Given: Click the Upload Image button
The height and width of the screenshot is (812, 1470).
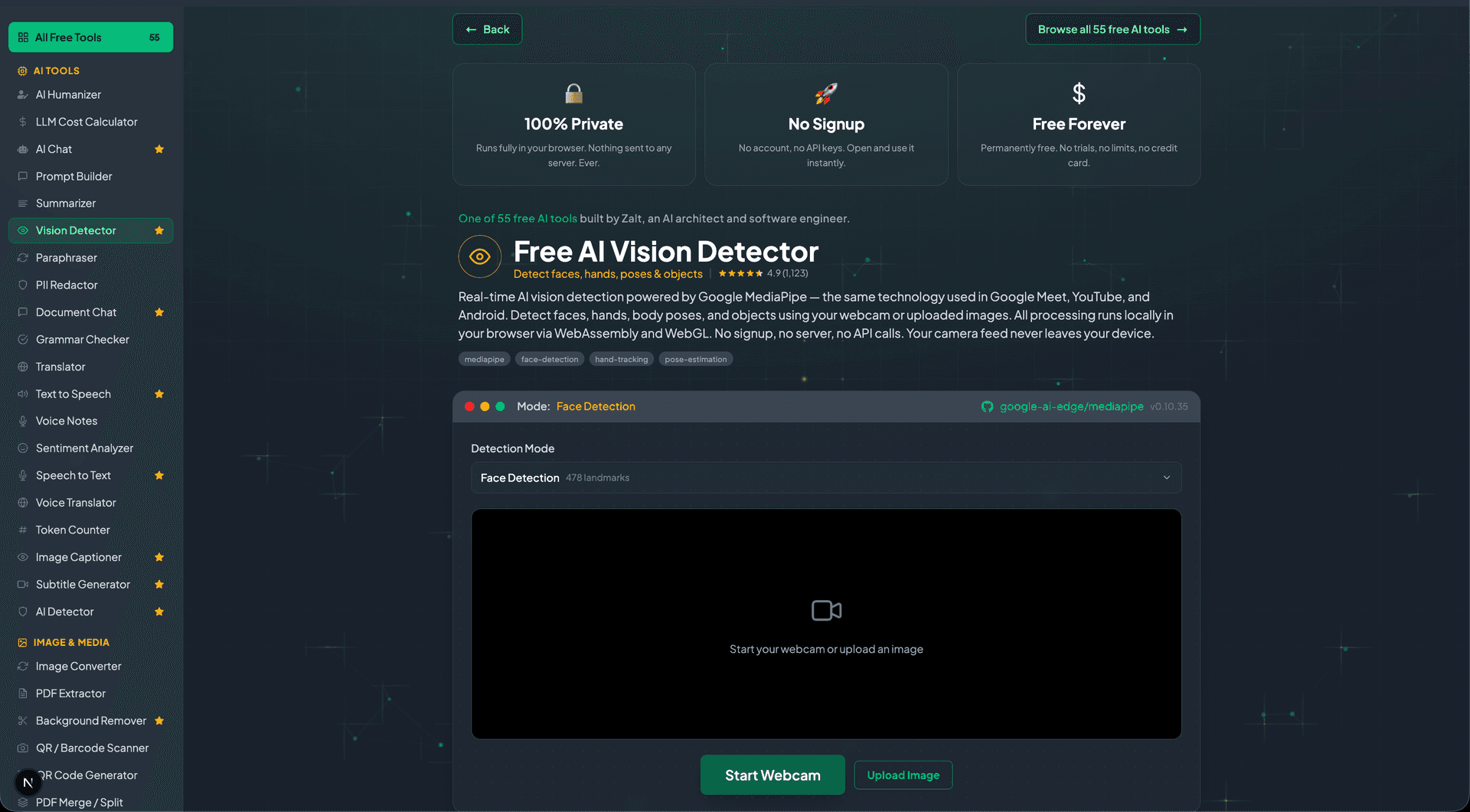Looking at the screenshot, I should pos(903,775).
